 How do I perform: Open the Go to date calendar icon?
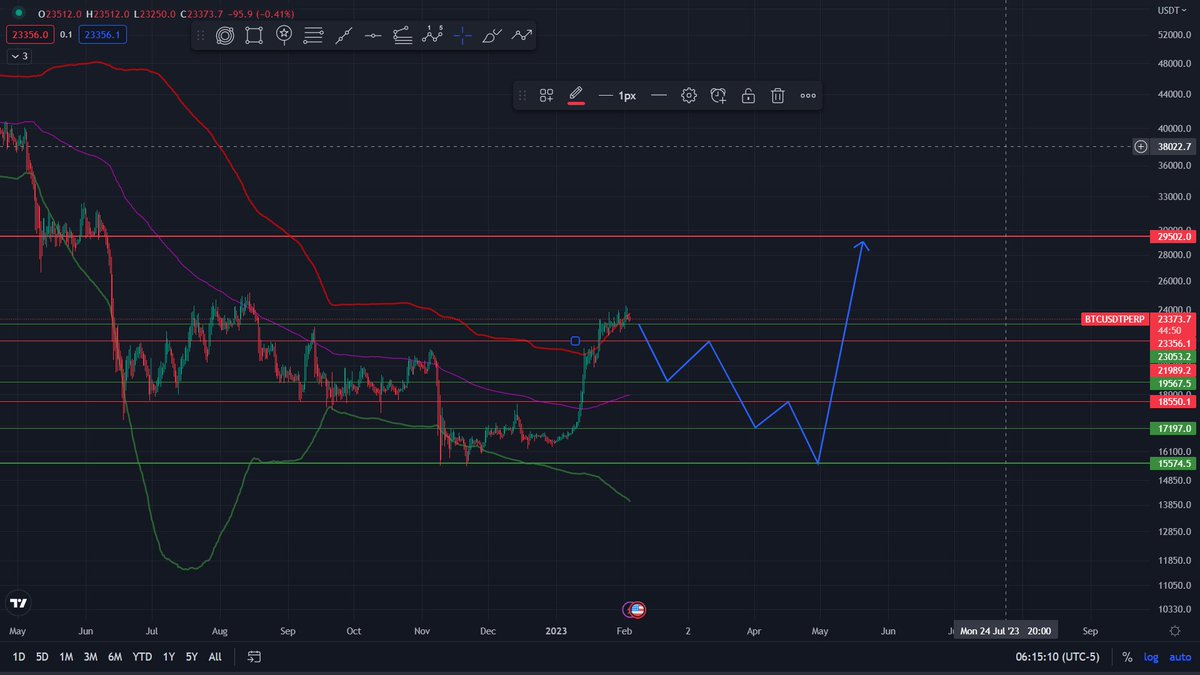[254, 657]
